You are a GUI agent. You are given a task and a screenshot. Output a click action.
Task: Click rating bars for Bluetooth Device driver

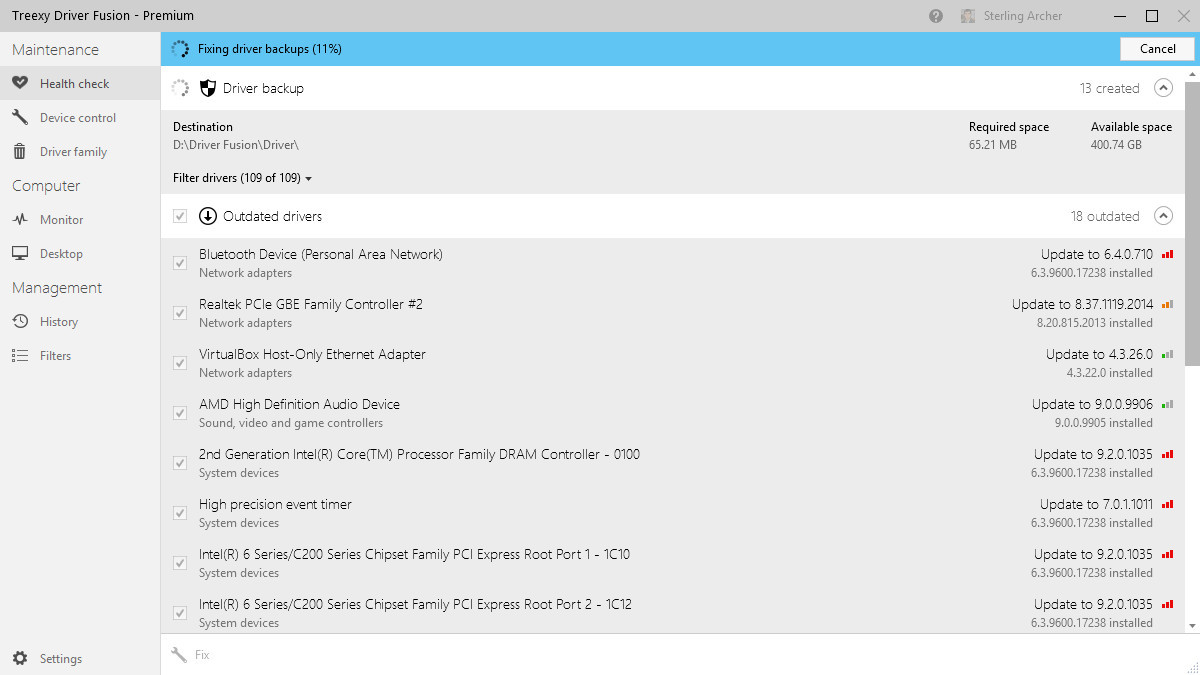tap(1168, 254)
